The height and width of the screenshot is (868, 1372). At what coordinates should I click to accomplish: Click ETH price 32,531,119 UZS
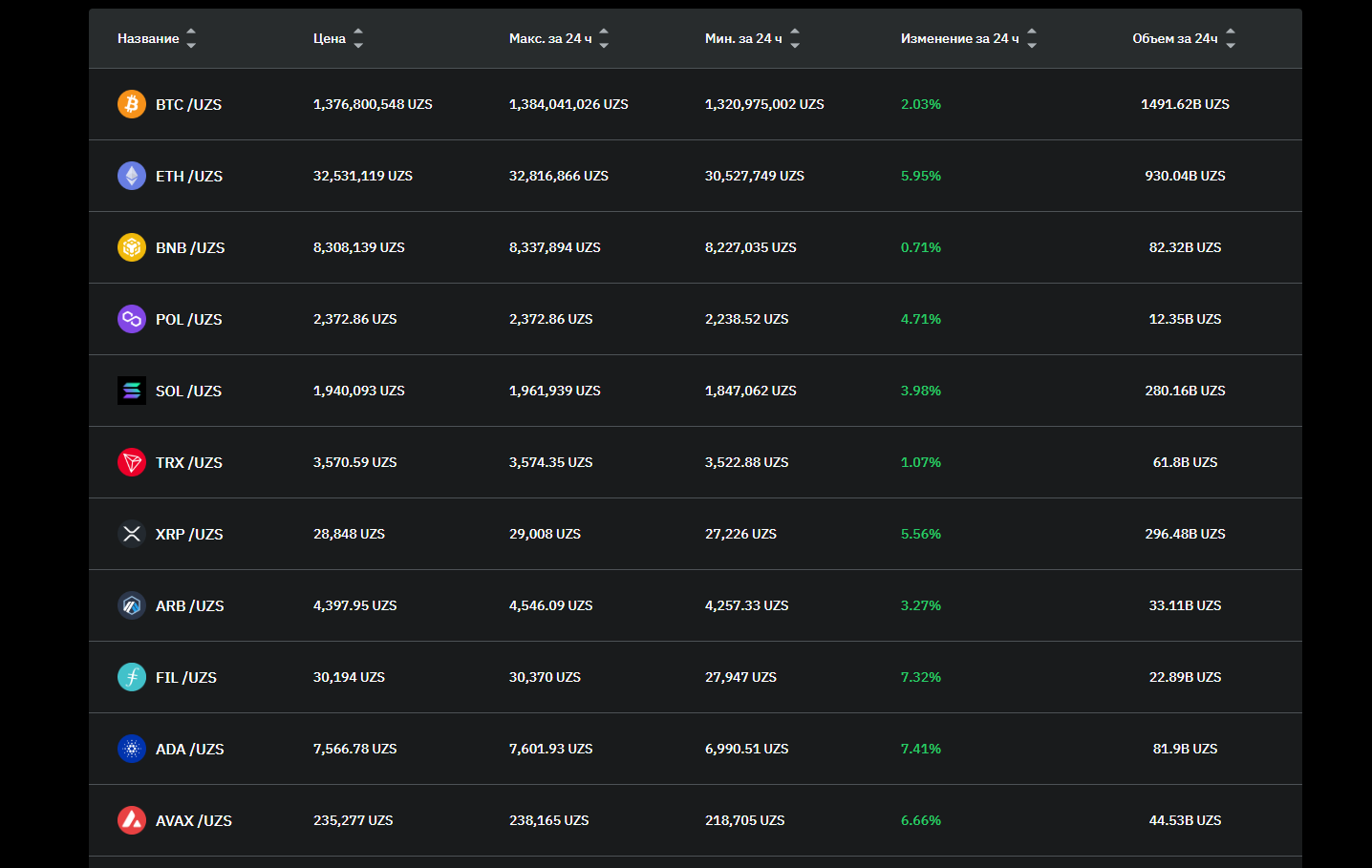coord(363,176)
